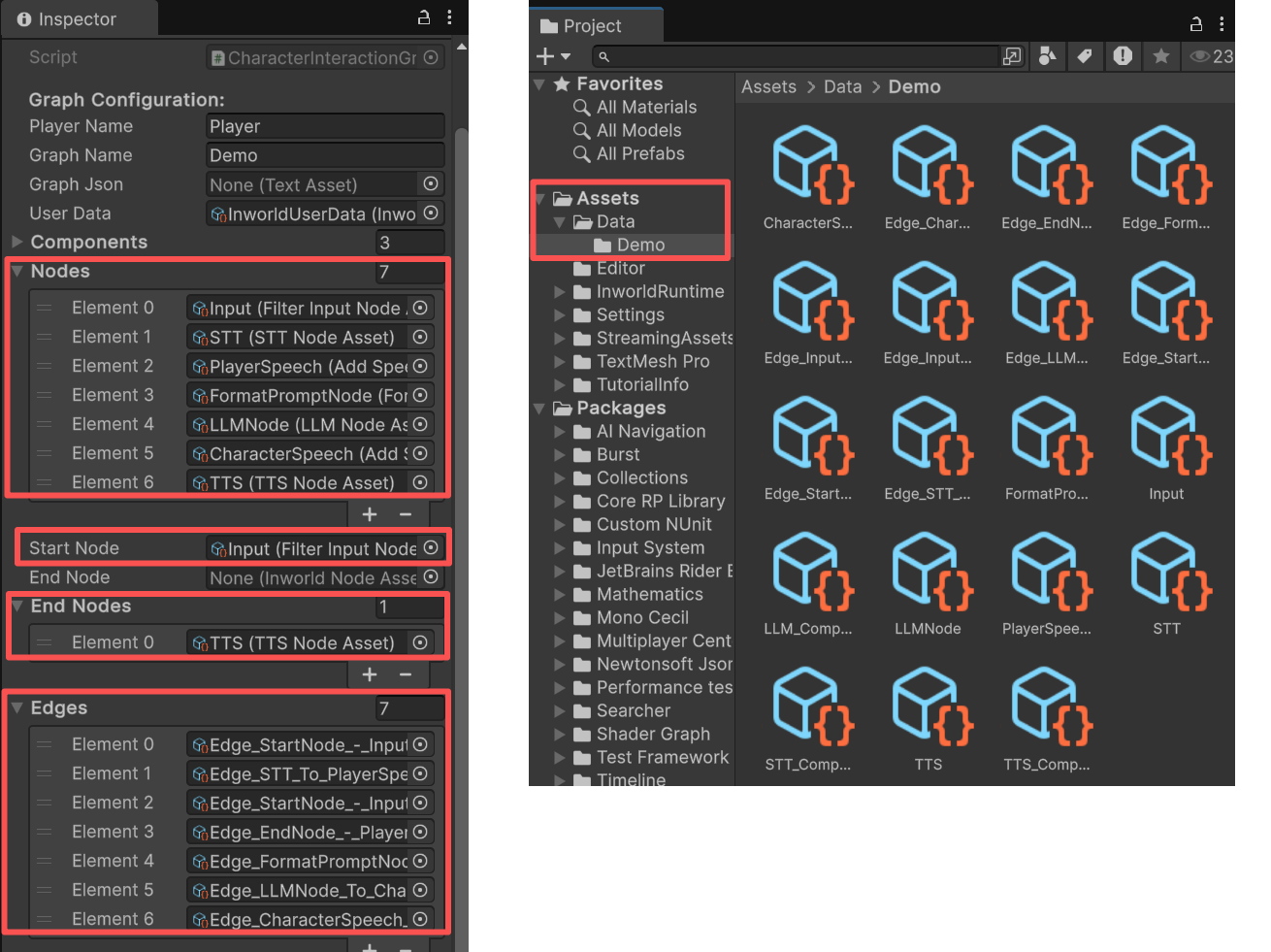Click the Project search field
1271x952 pixels.
point(794,56)
